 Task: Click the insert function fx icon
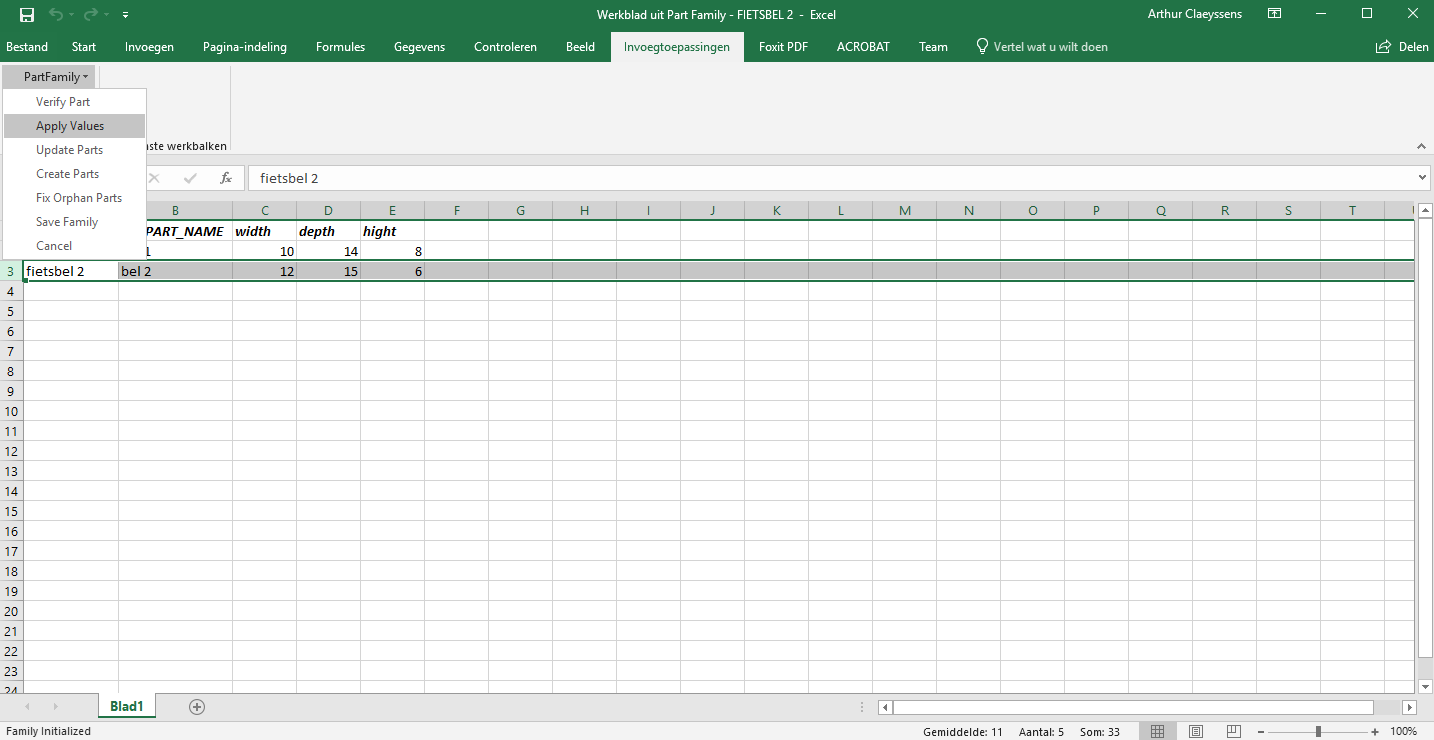pyautogui.click(x=226, y=178)
